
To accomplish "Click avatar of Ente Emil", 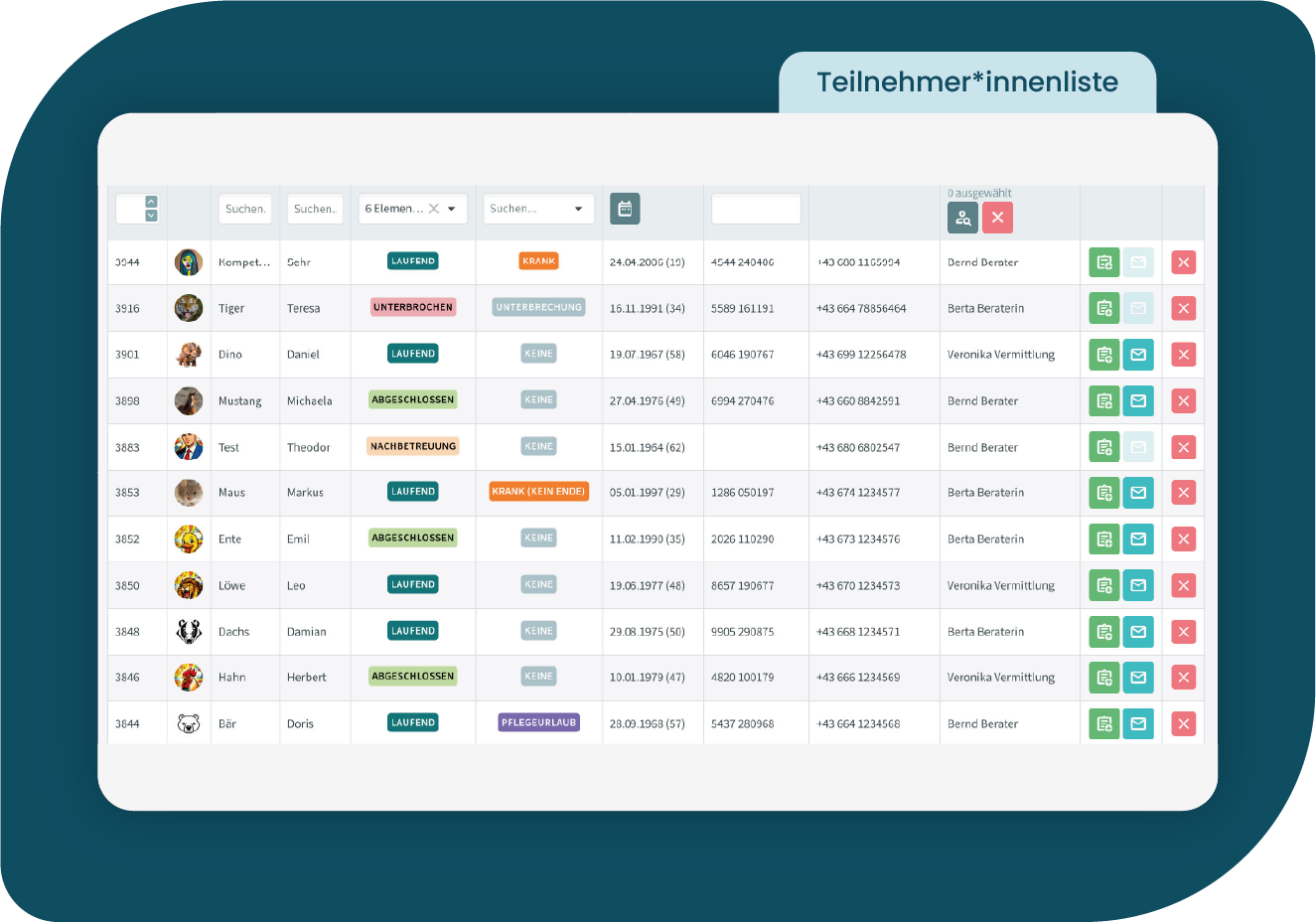I will pyautogui.click(x=189, y=539).
